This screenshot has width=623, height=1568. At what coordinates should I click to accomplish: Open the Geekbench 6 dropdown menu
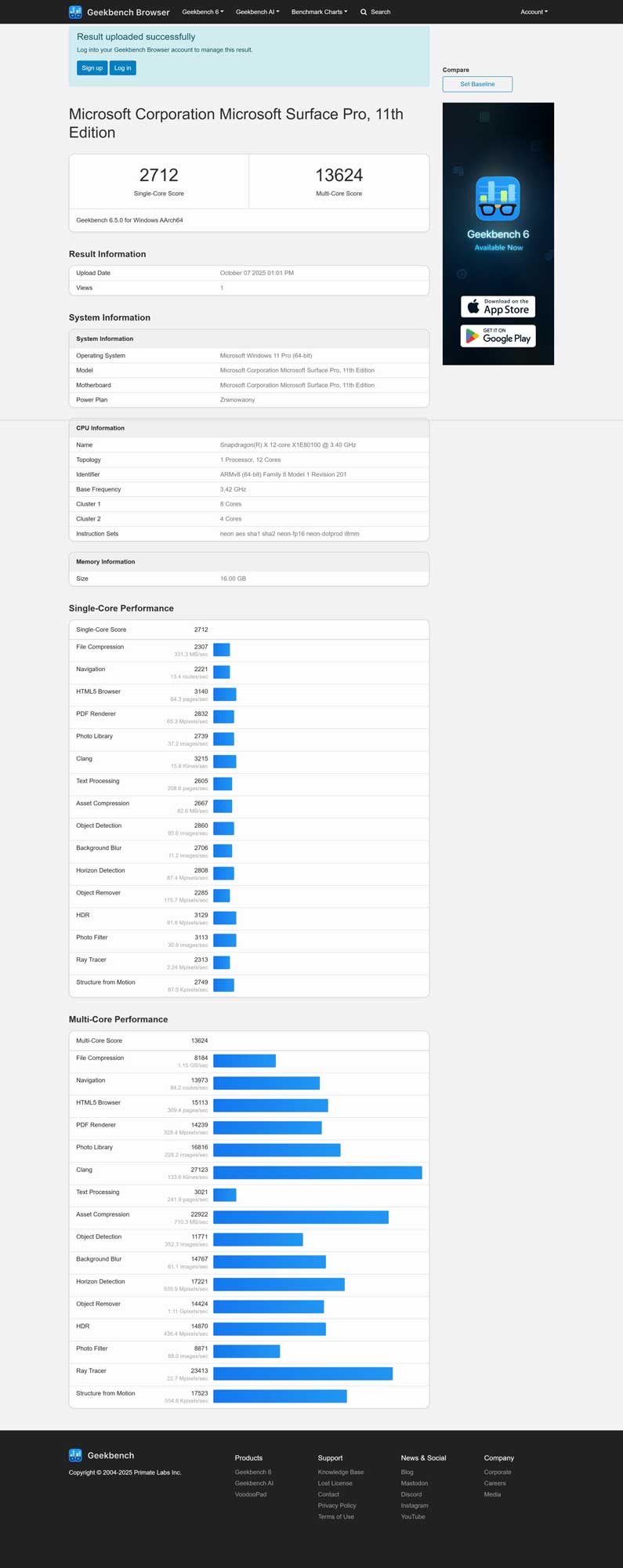tap(202, 12)
